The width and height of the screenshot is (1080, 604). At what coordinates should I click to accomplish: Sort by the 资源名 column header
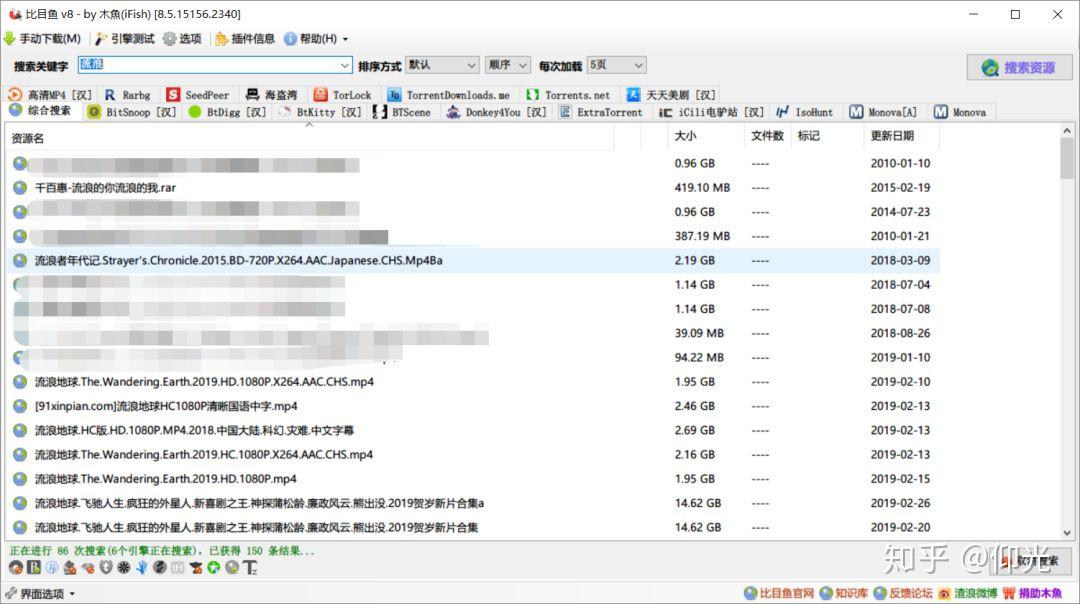(310, 138)
